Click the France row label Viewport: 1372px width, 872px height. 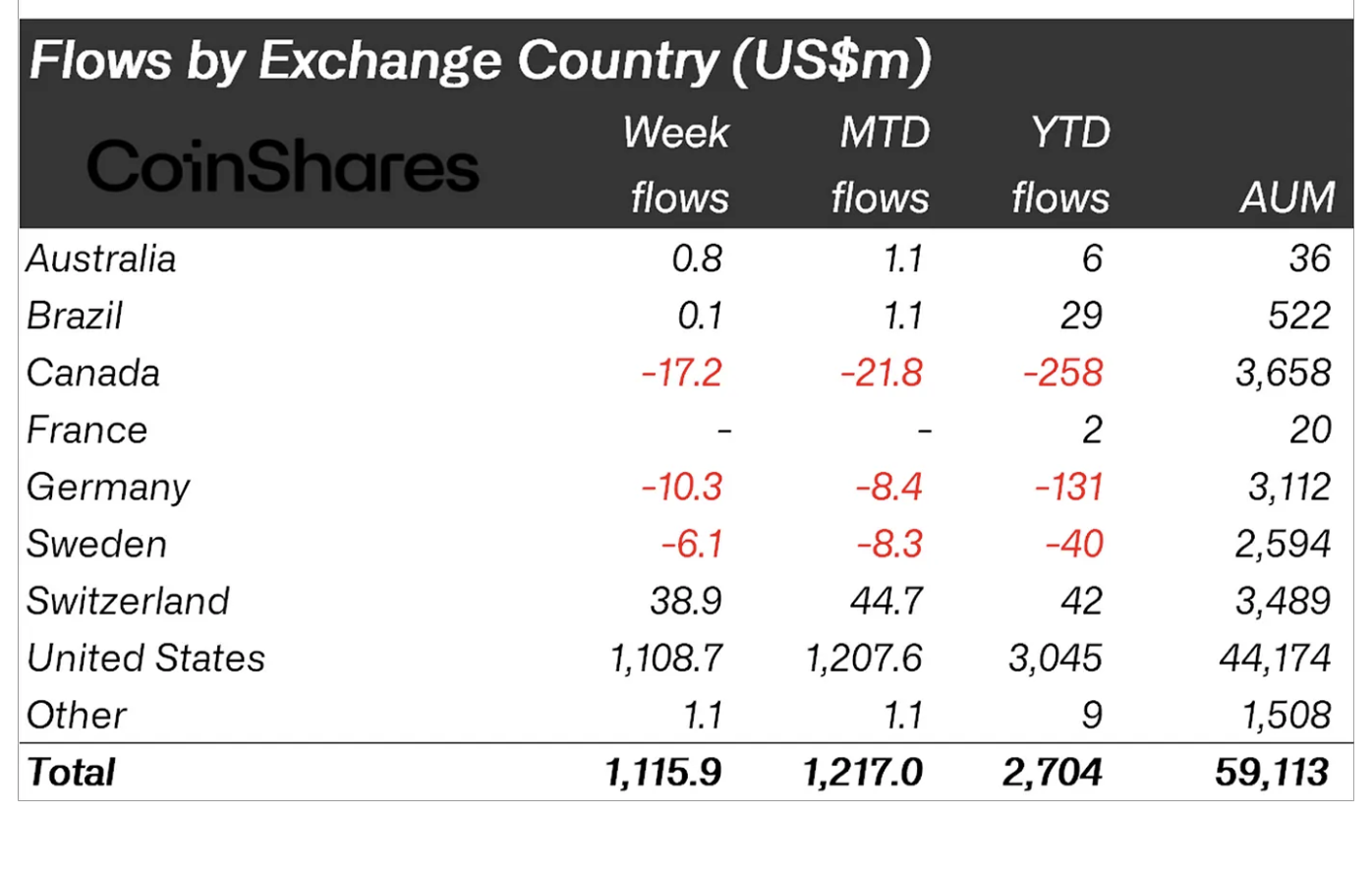(87, 430)
